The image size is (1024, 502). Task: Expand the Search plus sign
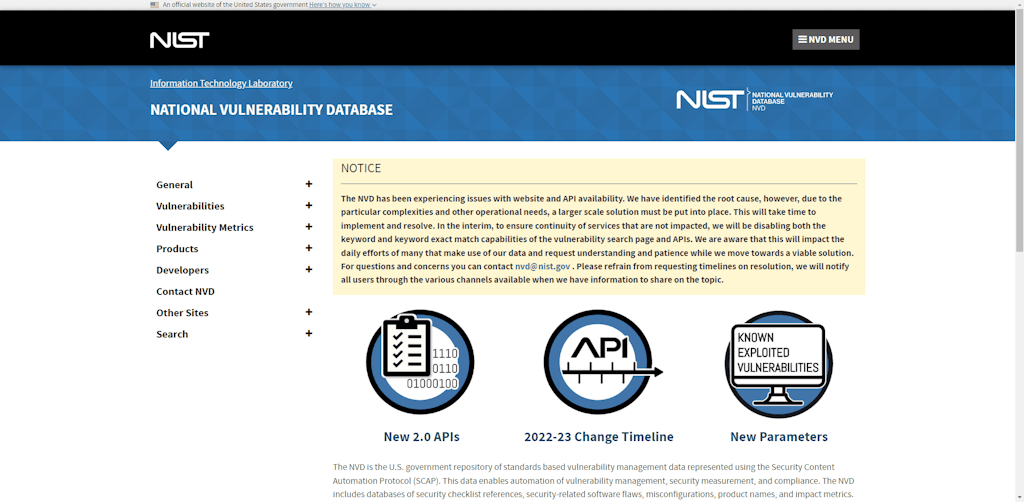pyautogui.click(x=309, y=334)
